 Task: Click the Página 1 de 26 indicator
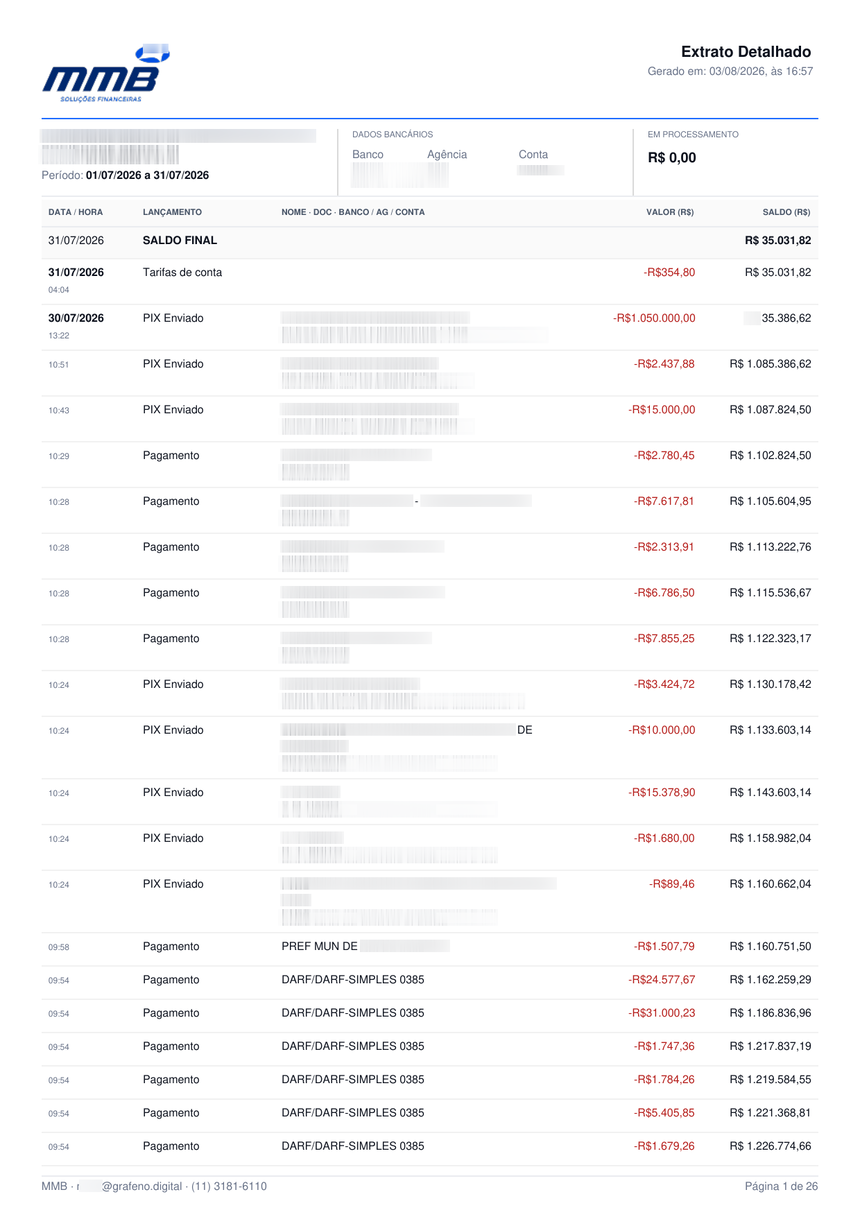coord(782,1186)
